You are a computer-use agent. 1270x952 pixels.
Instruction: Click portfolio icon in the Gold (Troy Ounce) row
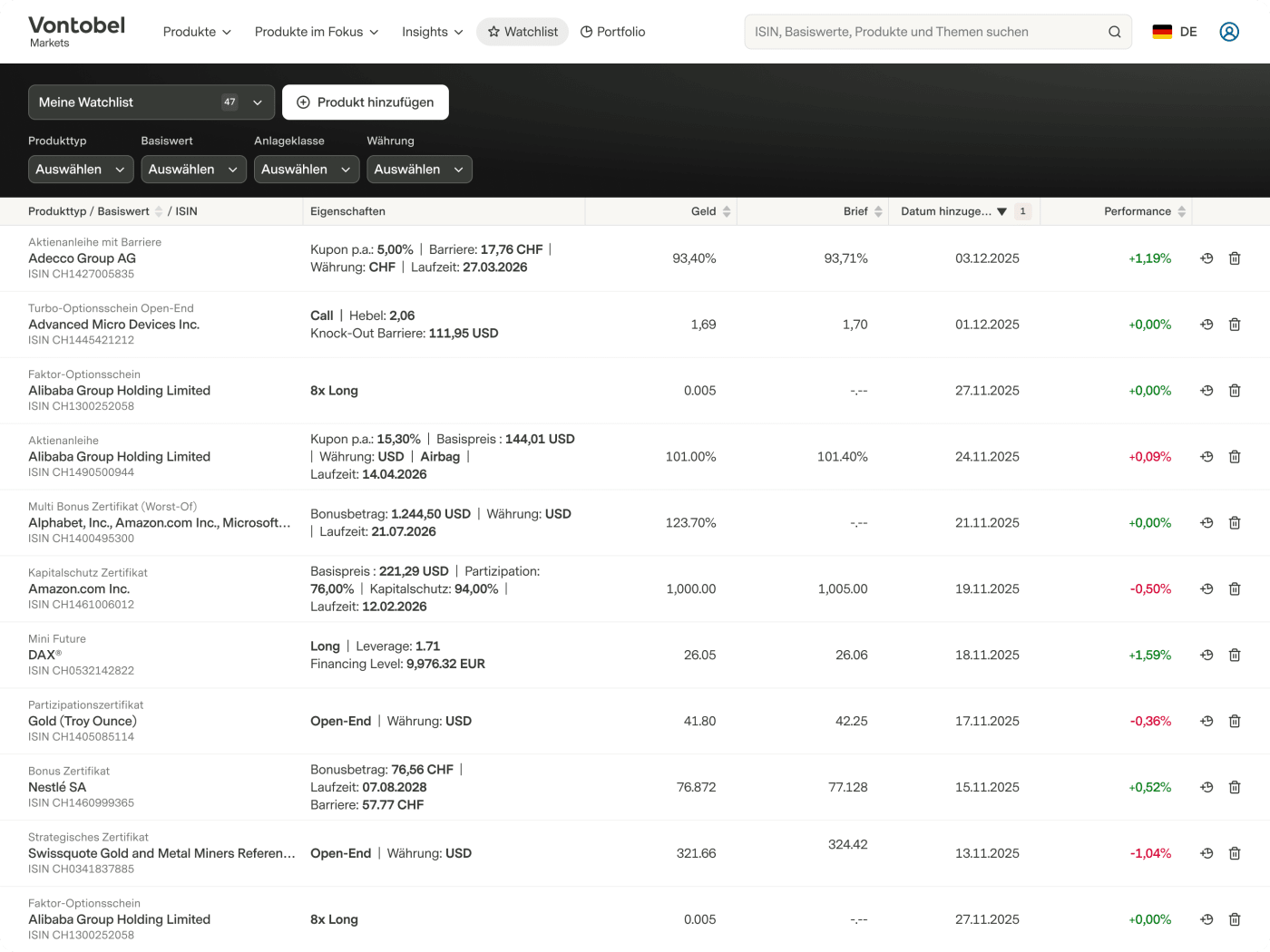point(1206,722)
